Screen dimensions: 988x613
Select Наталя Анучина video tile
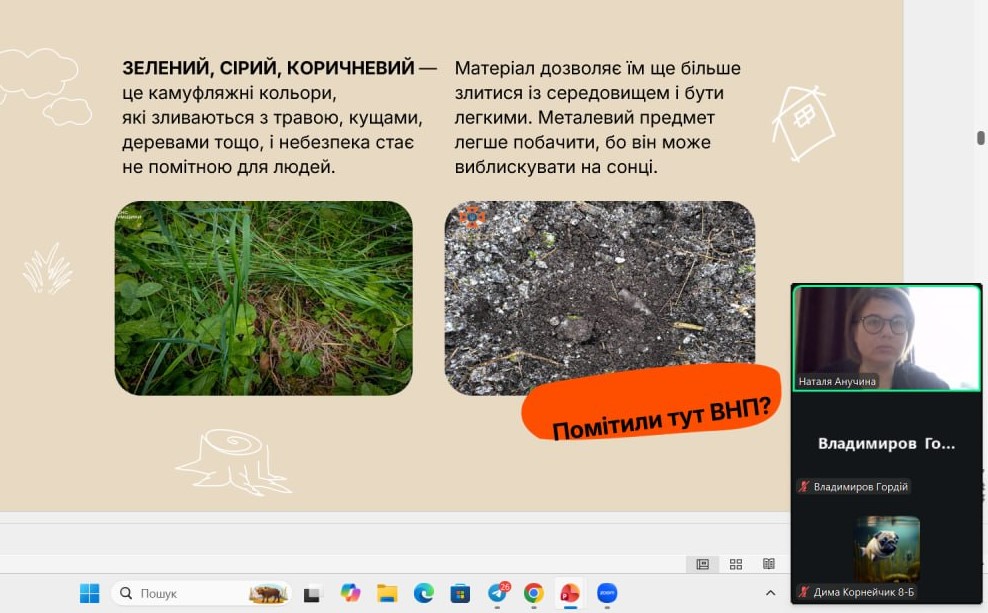tap(887, 337)
